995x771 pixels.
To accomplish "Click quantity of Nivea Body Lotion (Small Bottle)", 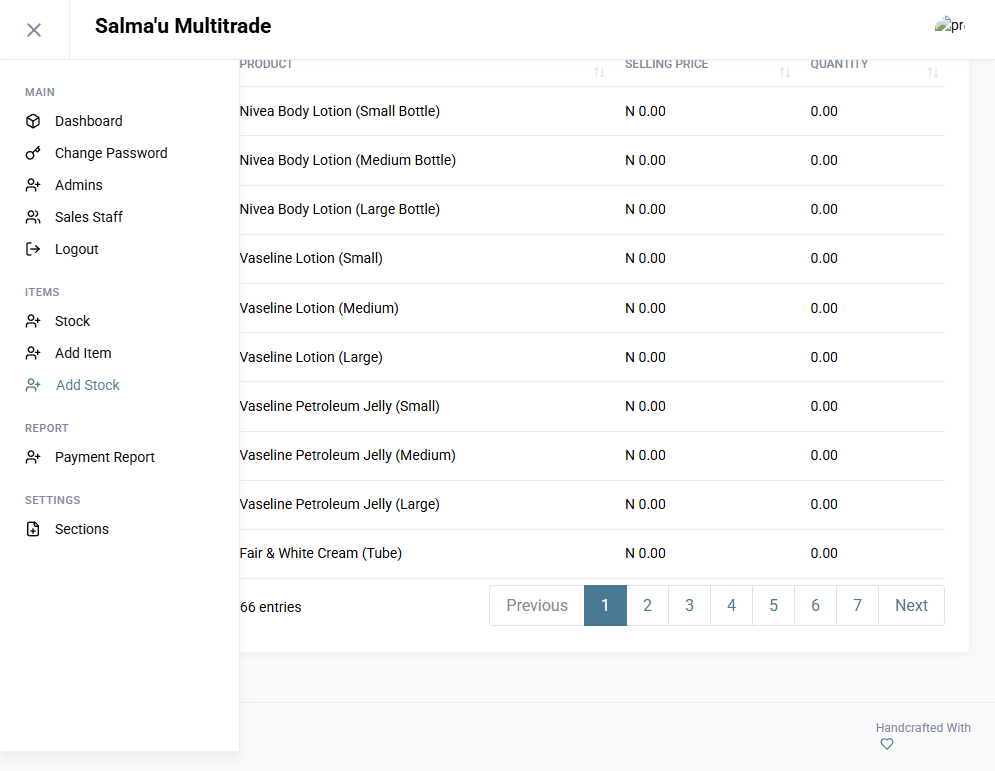I will coord(824,111).
